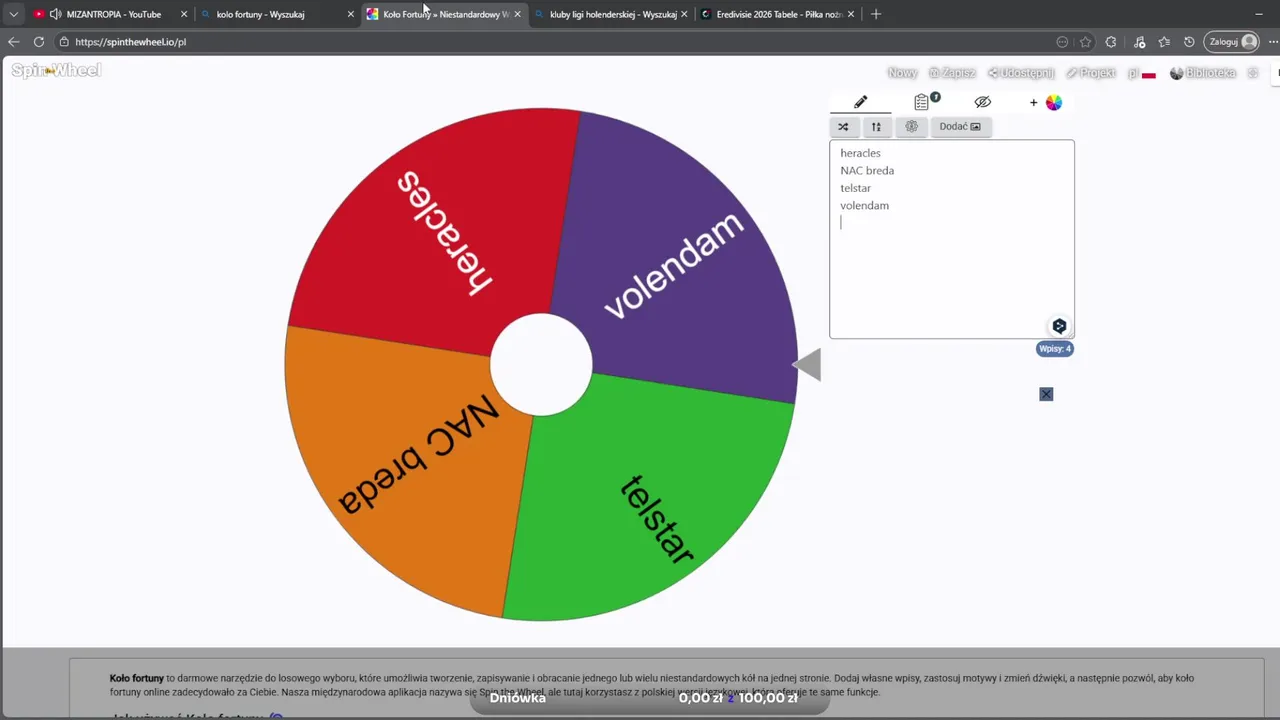This screenshot has height=720, width=1280.
Task: Click the telstar line in entries list
Action: 855,188
